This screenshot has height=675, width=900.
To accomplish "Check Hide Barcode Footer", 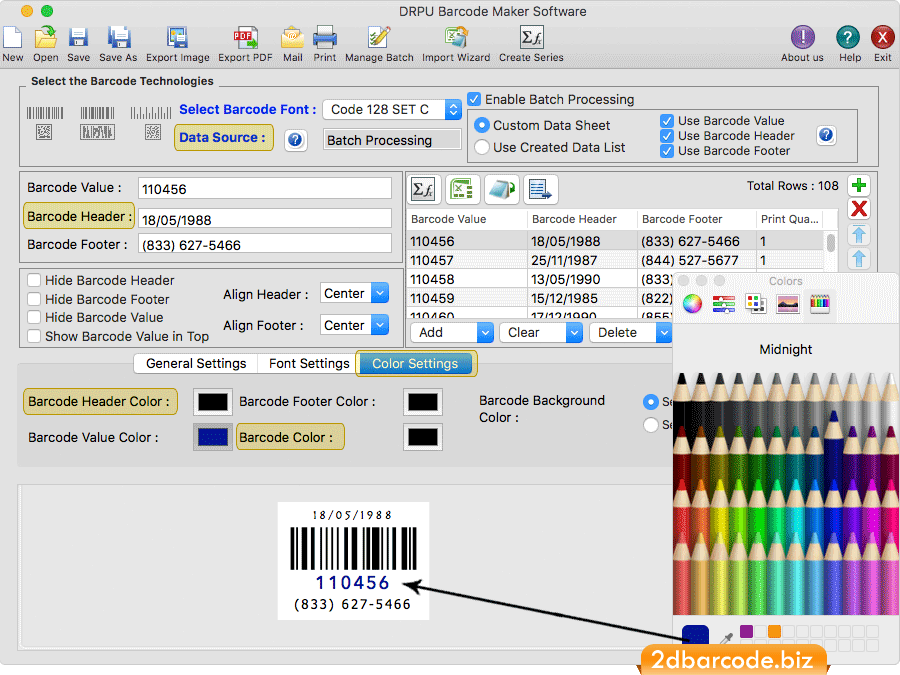I will [34, 299].
